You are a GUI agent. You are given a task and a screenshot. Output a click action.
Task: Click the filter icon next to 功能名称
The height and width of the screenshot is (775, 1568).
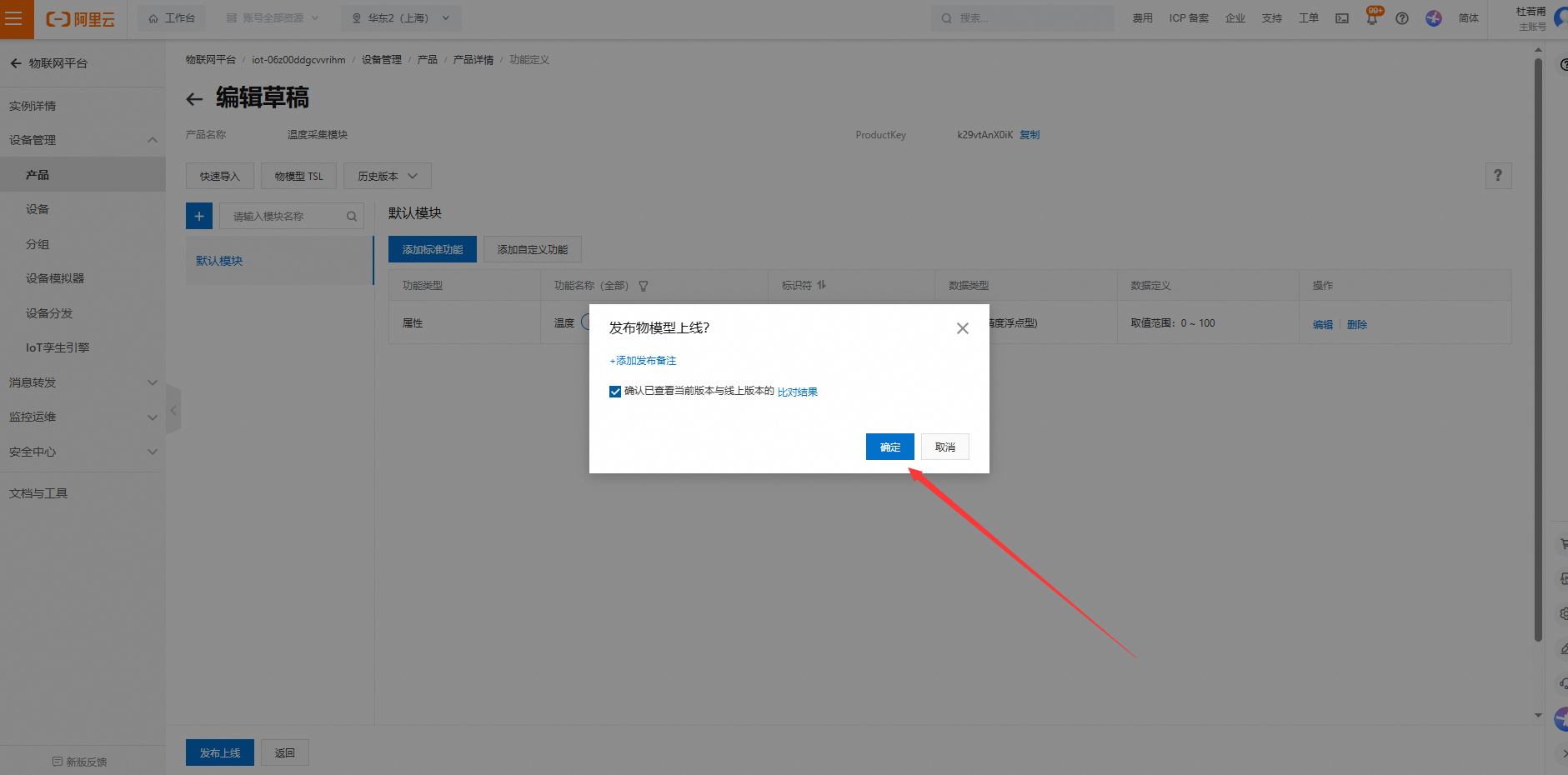tap(644, 286)
